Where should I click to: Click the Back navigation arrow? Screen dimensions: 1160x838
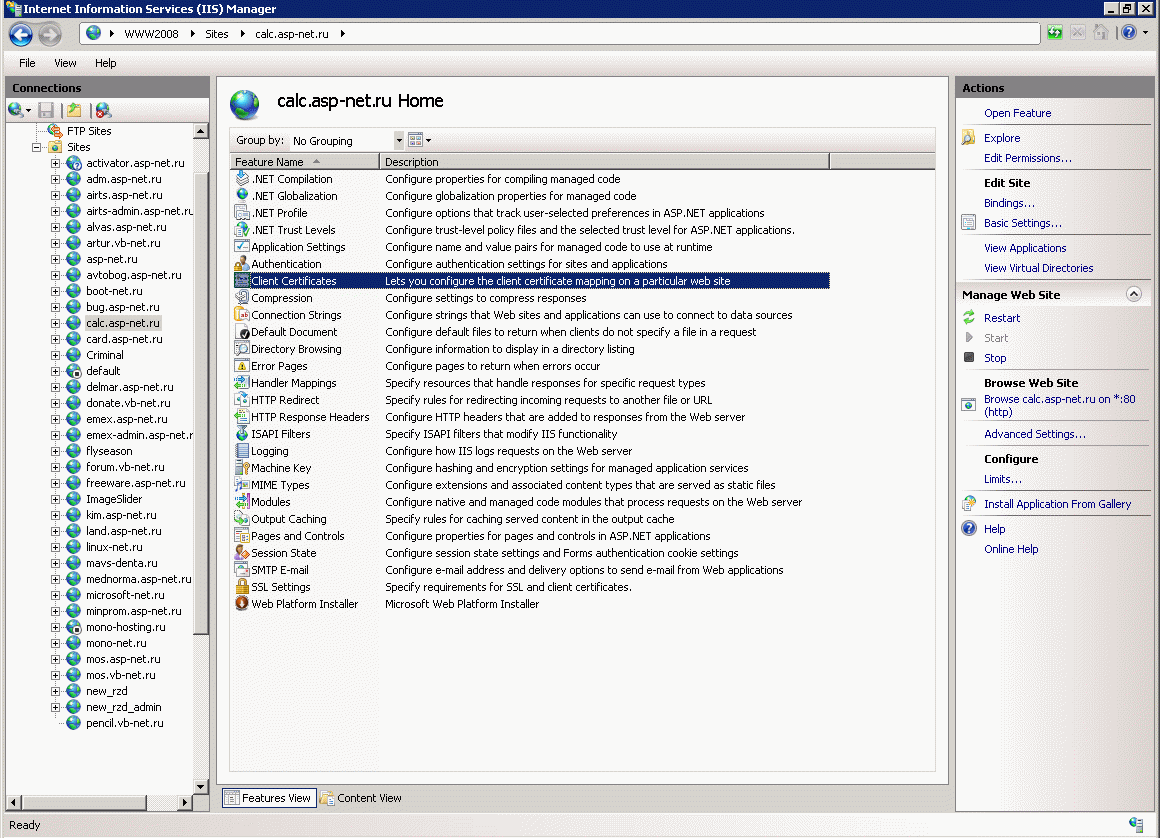(21, 34)
